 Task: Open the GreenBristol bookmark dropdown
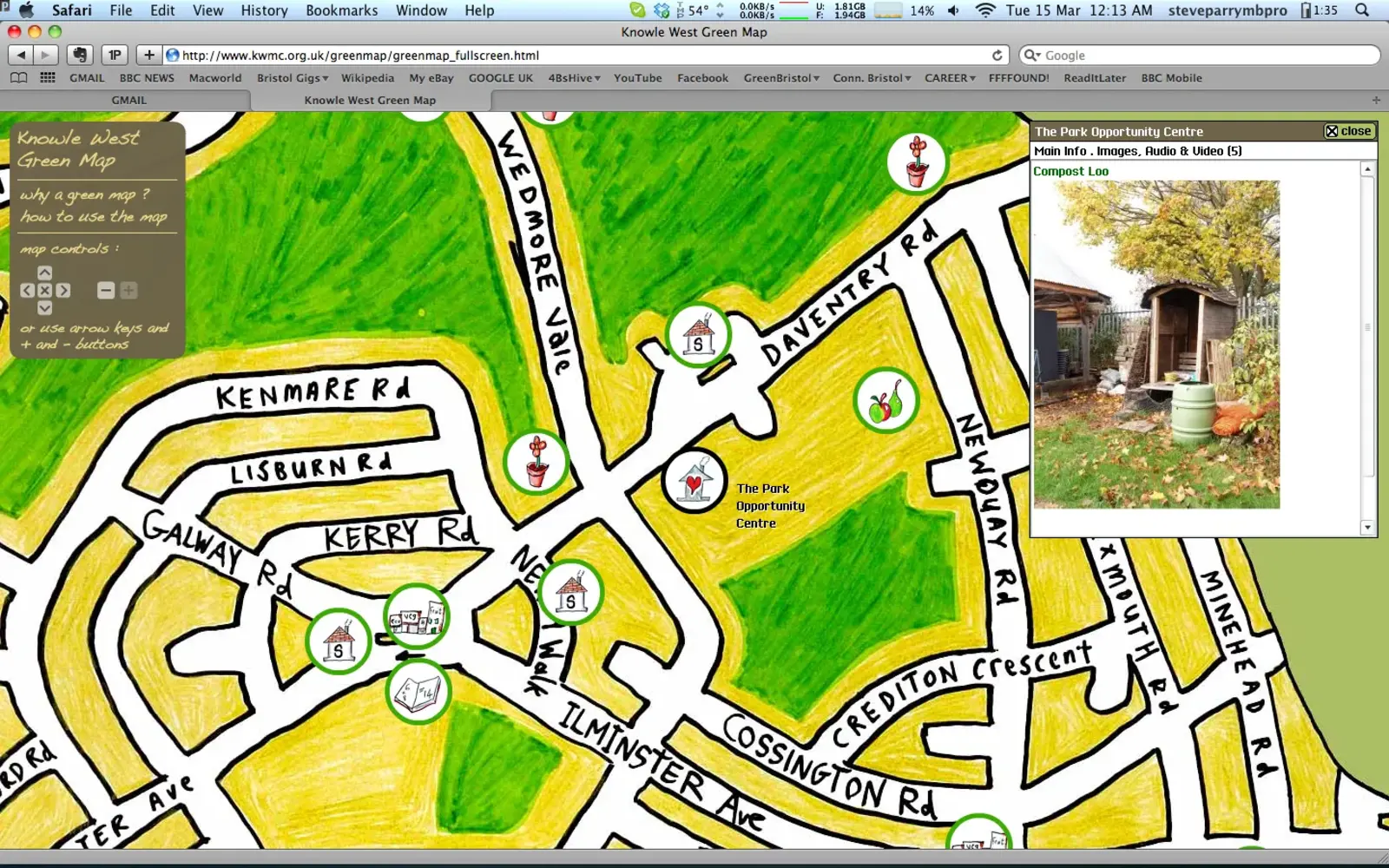780,78
